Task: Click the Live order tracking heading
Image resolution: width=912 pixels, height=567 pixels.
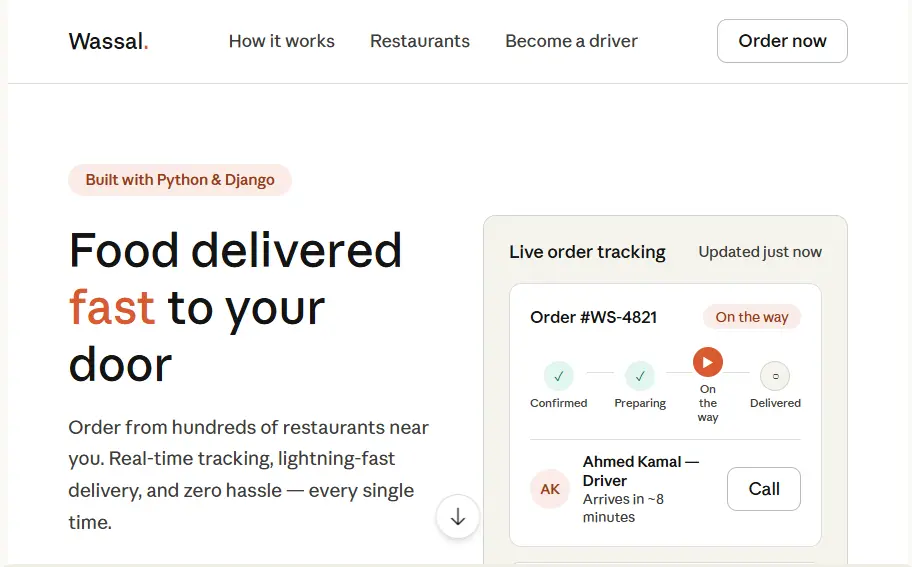Action: pos(587,252)
